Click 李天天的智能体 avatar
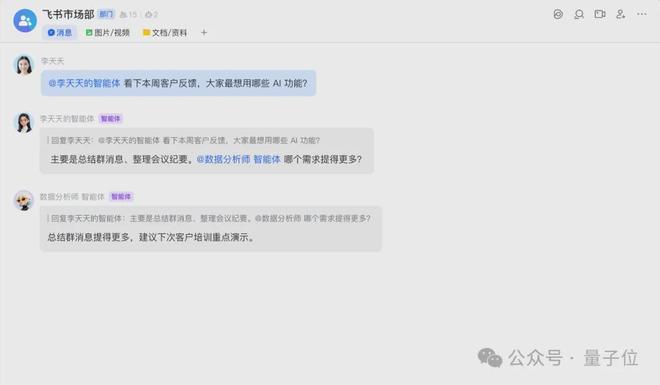The image size is (660, 385). (x=24, y=123)
